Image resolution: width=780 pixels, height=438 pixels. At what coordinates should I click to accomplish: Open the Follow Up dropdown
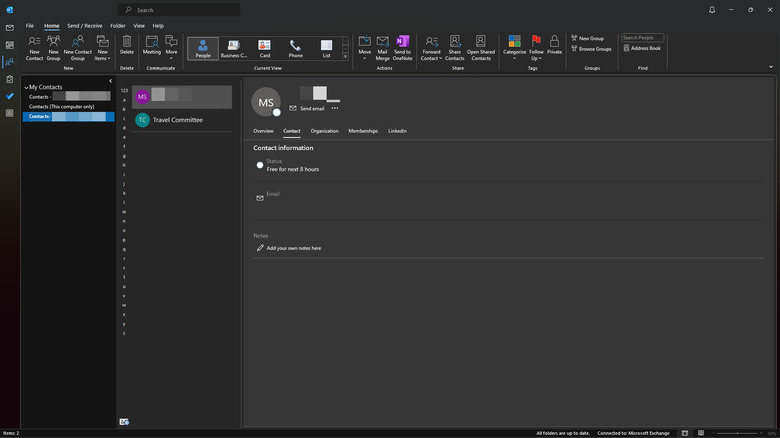[536, 47]
